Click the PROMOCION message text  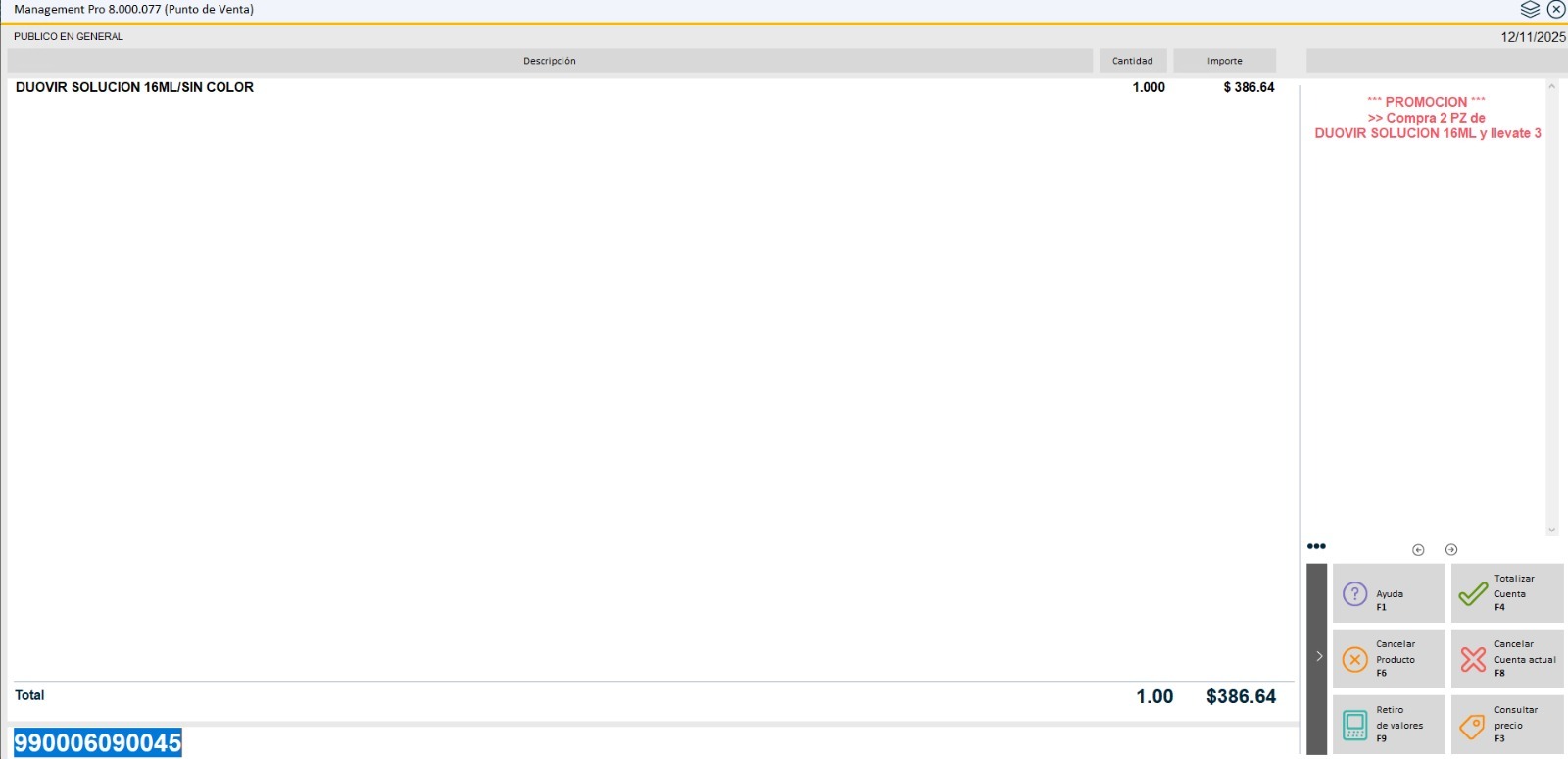(1427, 118)
